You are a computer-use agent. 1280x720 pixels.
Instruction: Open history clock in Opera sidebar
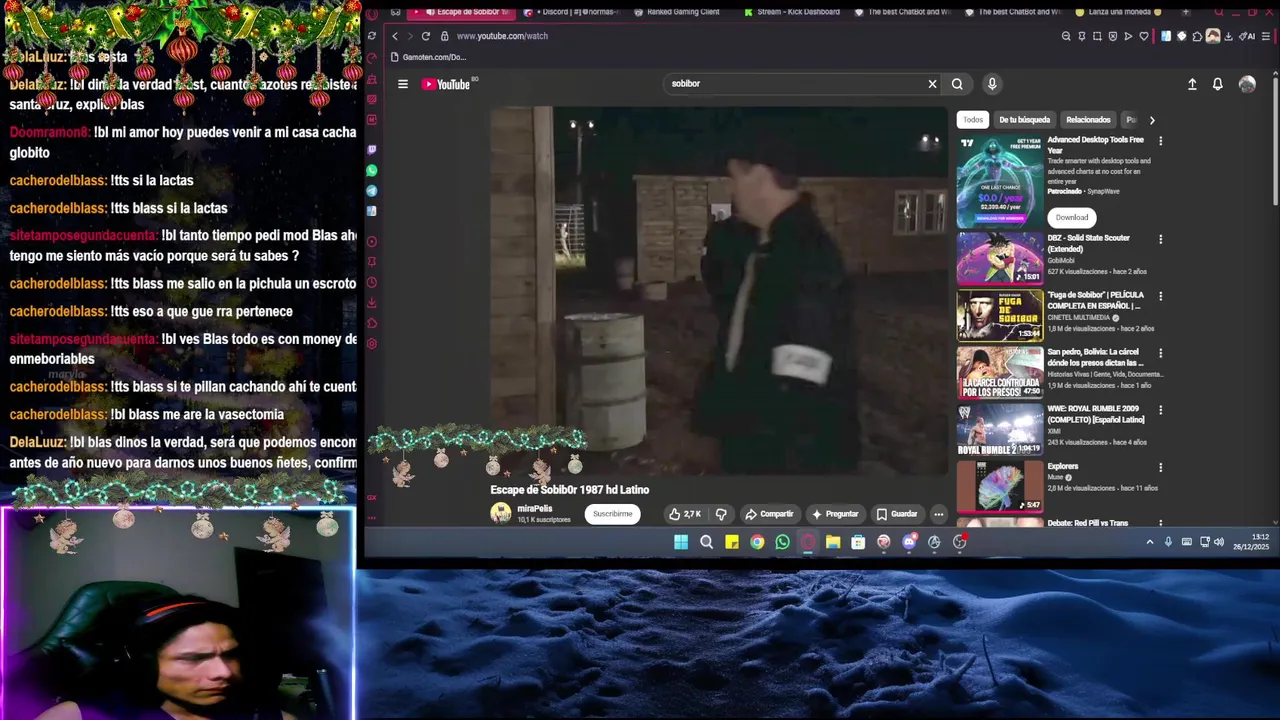click(x=372, y=281)
